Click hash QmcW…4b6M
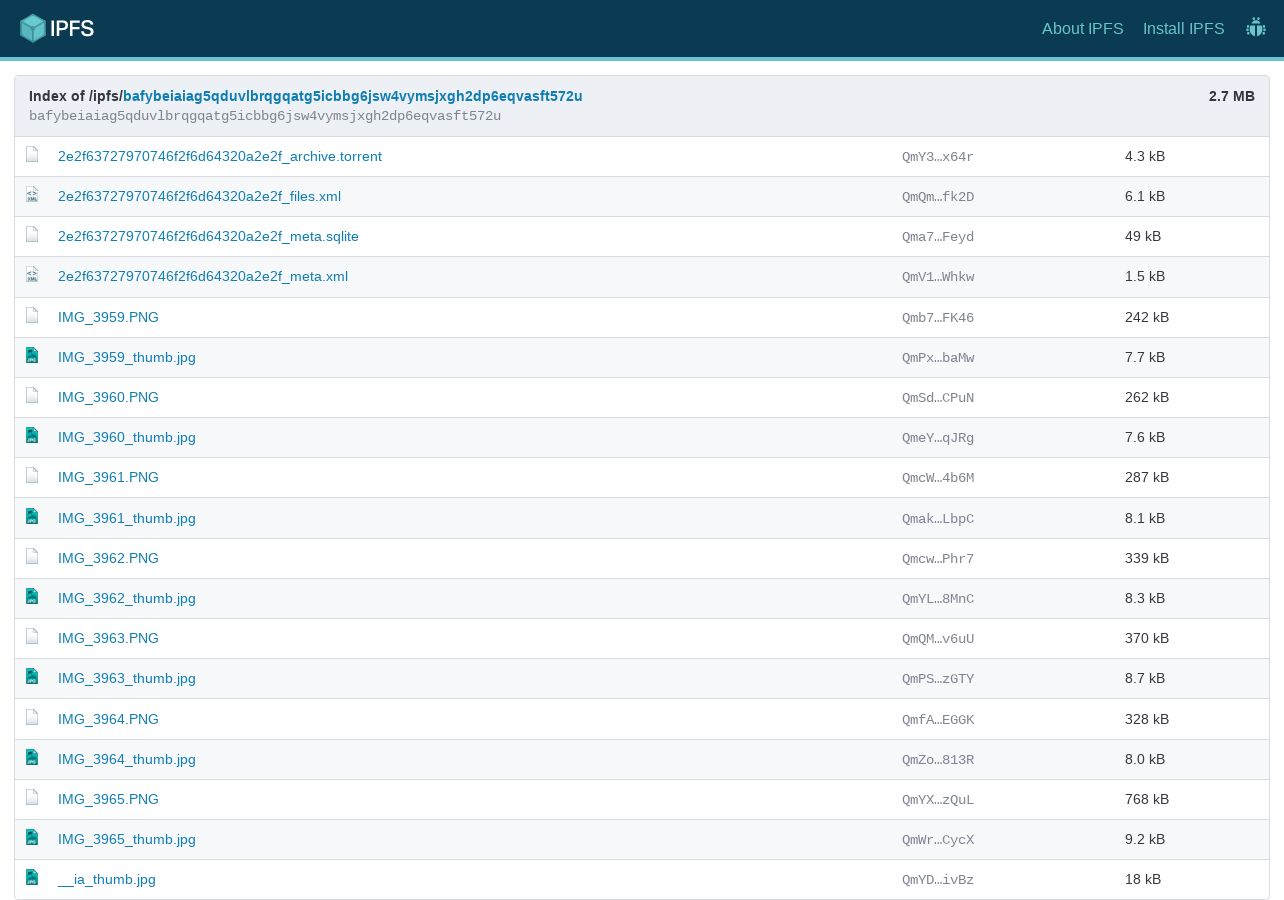Screen dimensions: 1284x900 coord(938,477)
